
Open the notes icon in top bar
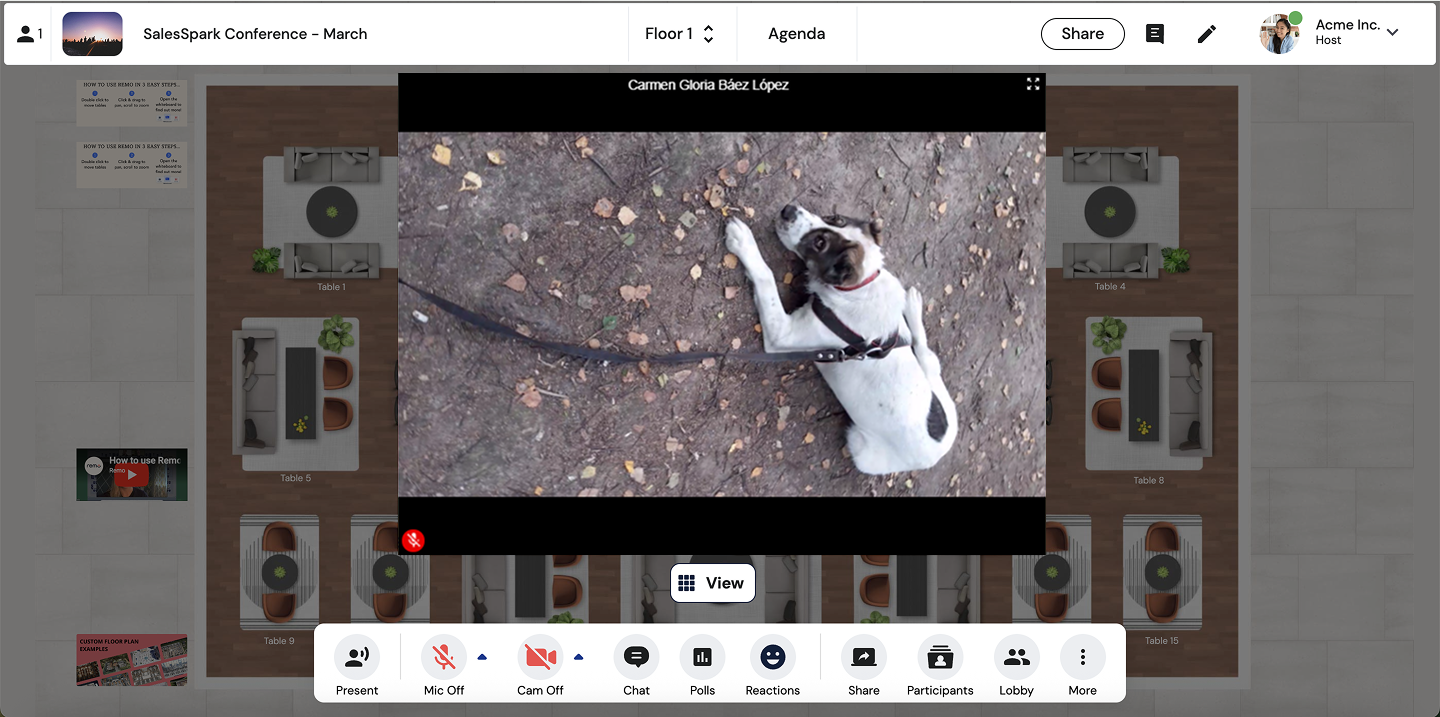click(x=1155, y=34)
